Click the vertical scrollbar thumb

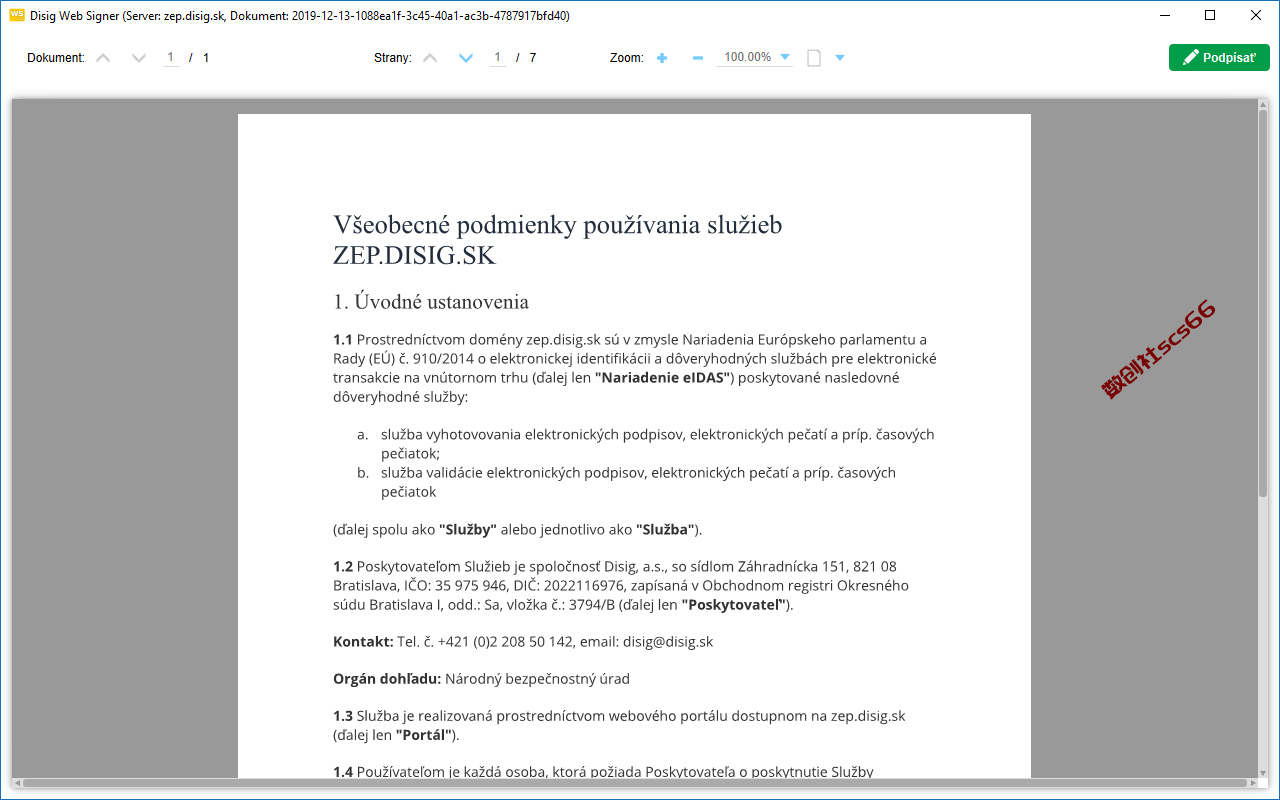click(1263, 304)
